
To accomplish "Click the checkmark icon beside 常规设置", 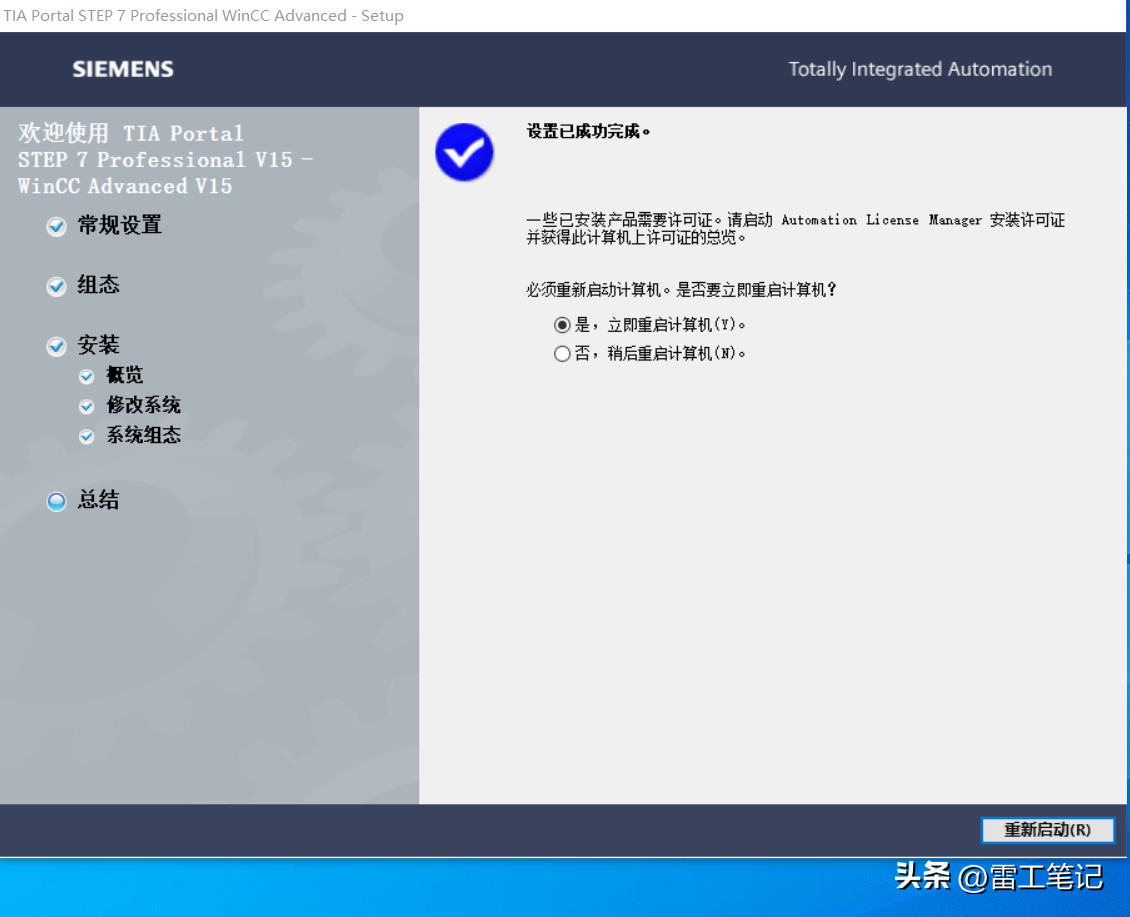I will tap(57, 227).
